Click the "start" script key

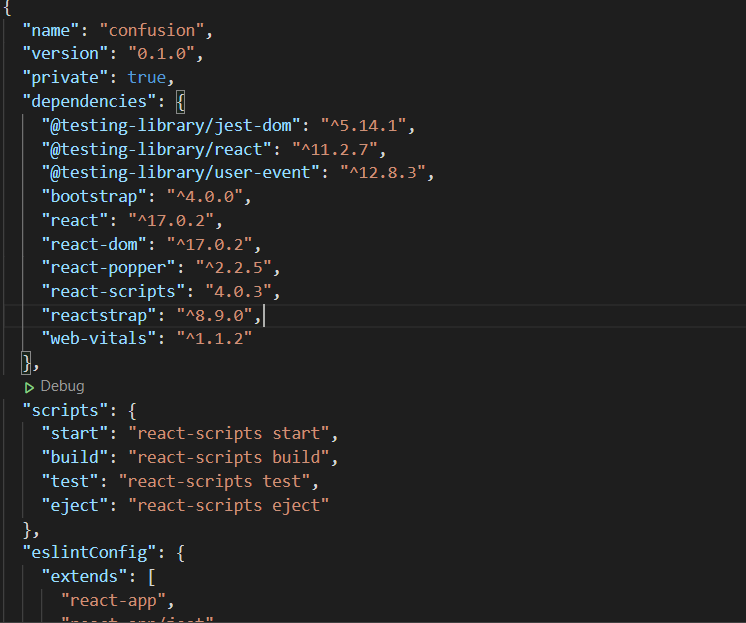pos(75,433)
